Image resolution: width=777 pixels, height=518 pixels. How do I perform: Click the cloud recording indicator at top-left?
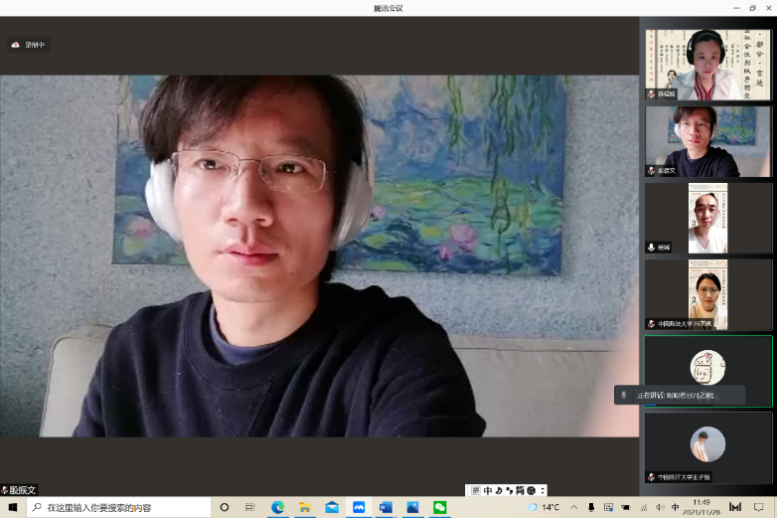pos(29,45)
